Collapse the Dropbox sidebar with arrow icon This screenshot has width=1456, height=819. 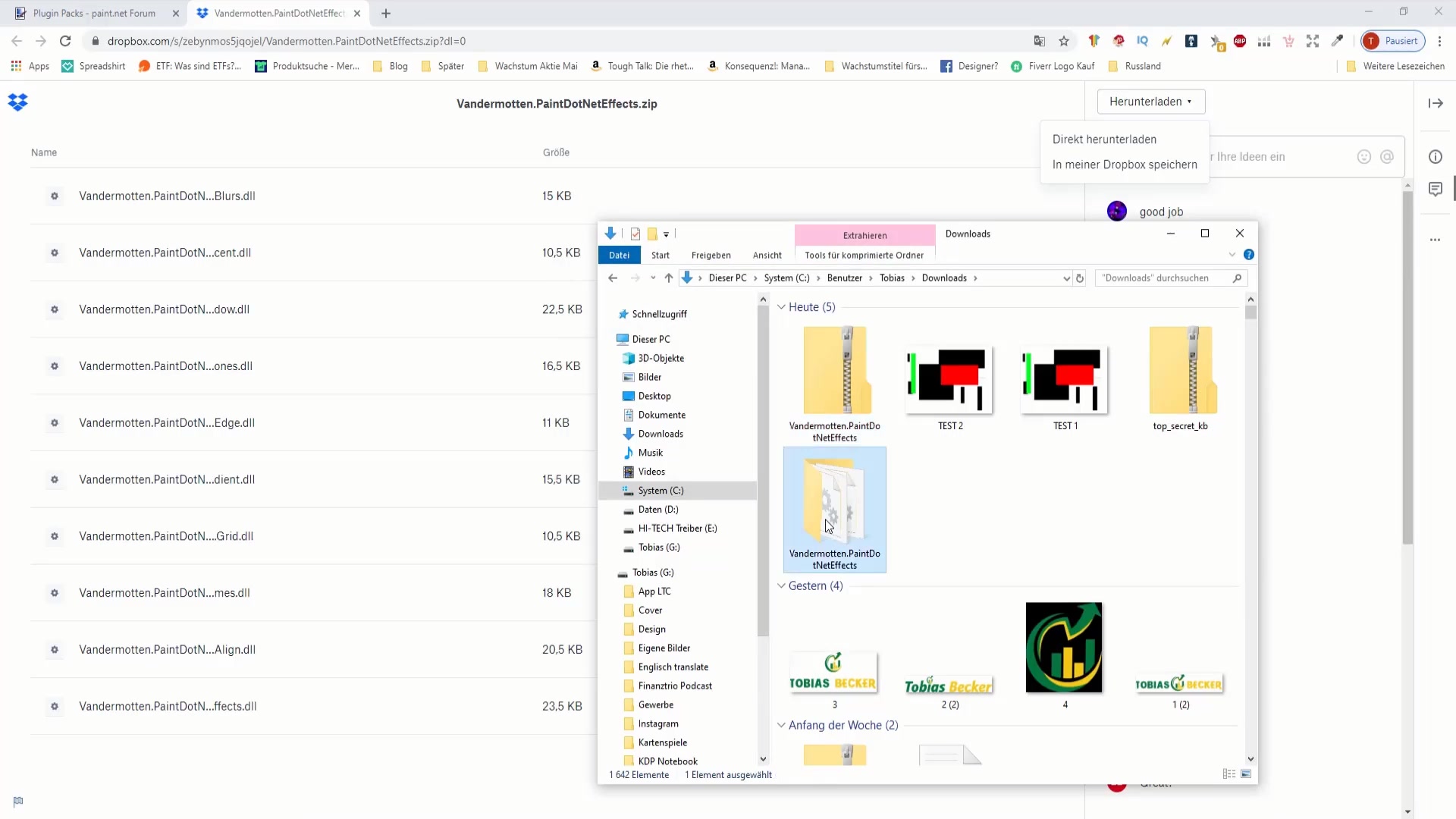1436,103
